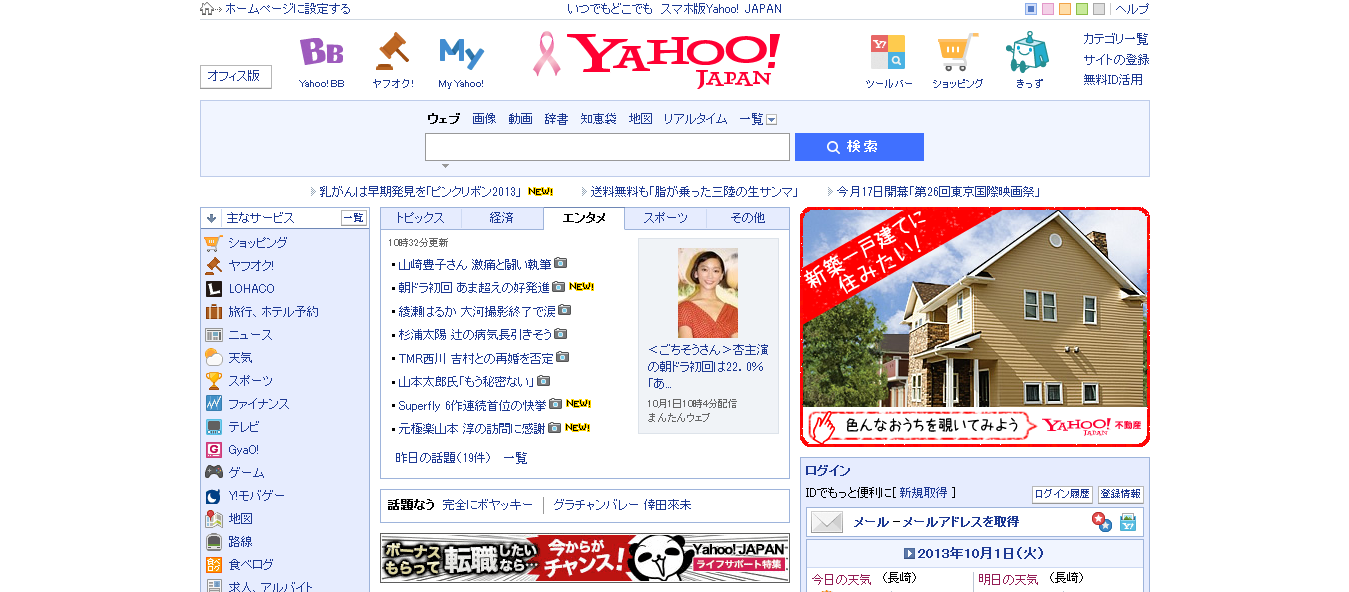Open the ショッピング cart icon in header
The height and width of the screenshot is (592, 1349).
957,52
